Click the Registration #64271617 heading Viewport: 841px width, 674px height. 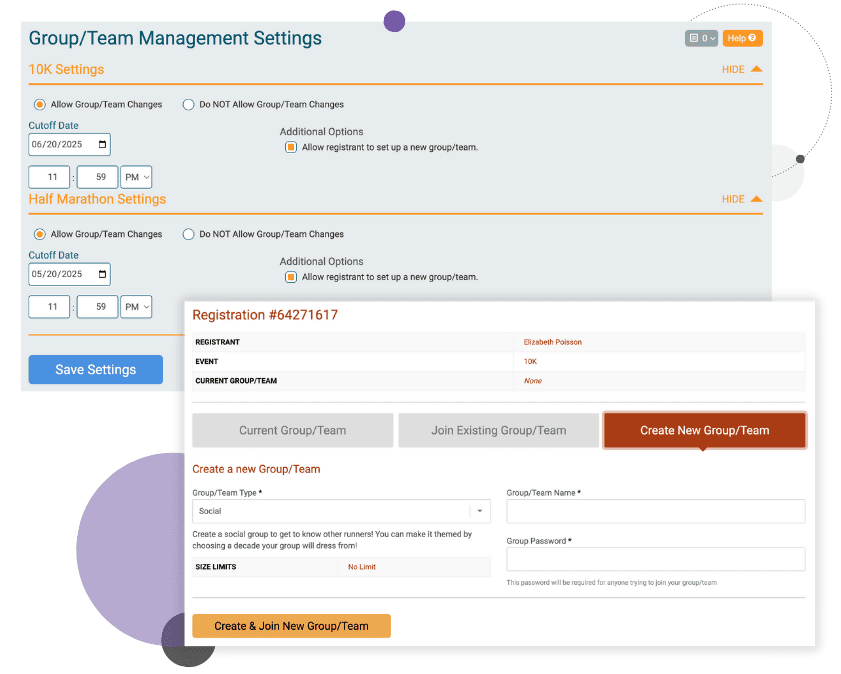(x=265, y=315)
